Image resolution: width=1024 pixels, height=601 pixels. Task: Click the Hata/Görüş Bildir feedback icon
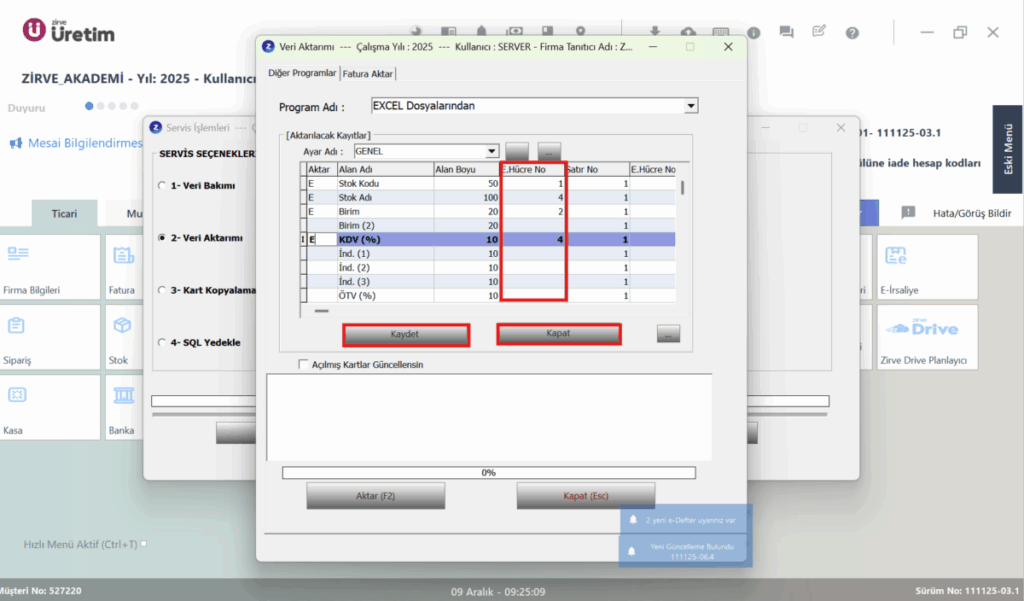coord(908,212)
